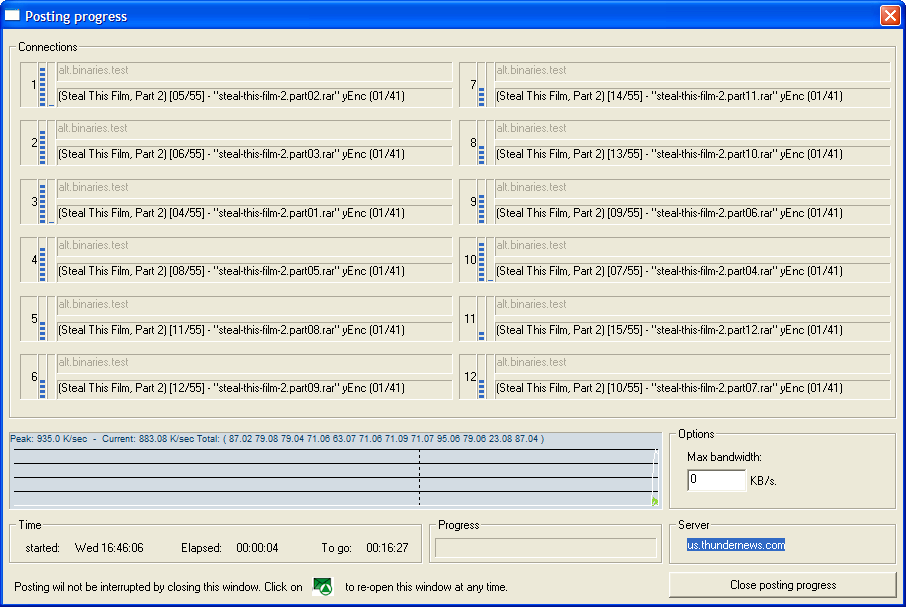Click the posting Progress bar
This screenshot has width=906, height=607.
[x=545, y=548]
